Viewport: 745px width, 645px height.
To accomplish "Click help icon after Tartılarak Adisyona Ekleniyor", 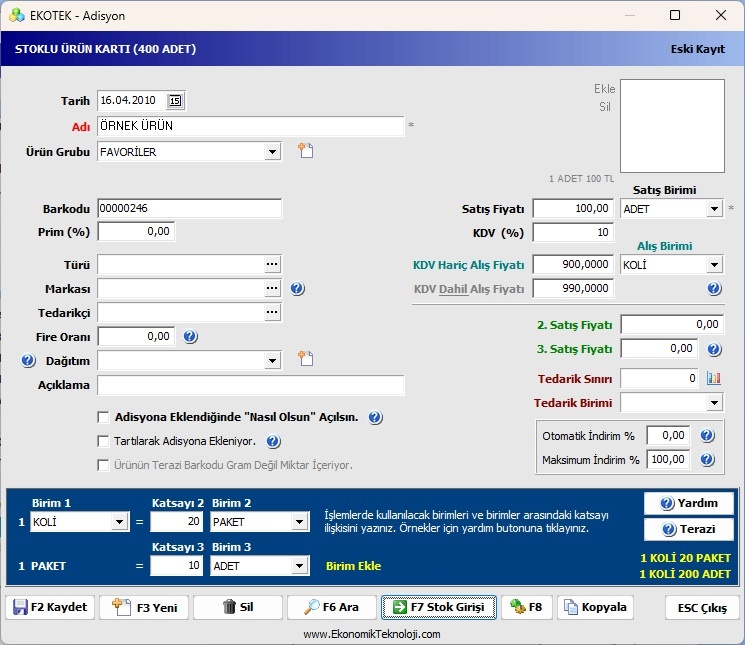I will pyautogui.click(x=273, y=441).
